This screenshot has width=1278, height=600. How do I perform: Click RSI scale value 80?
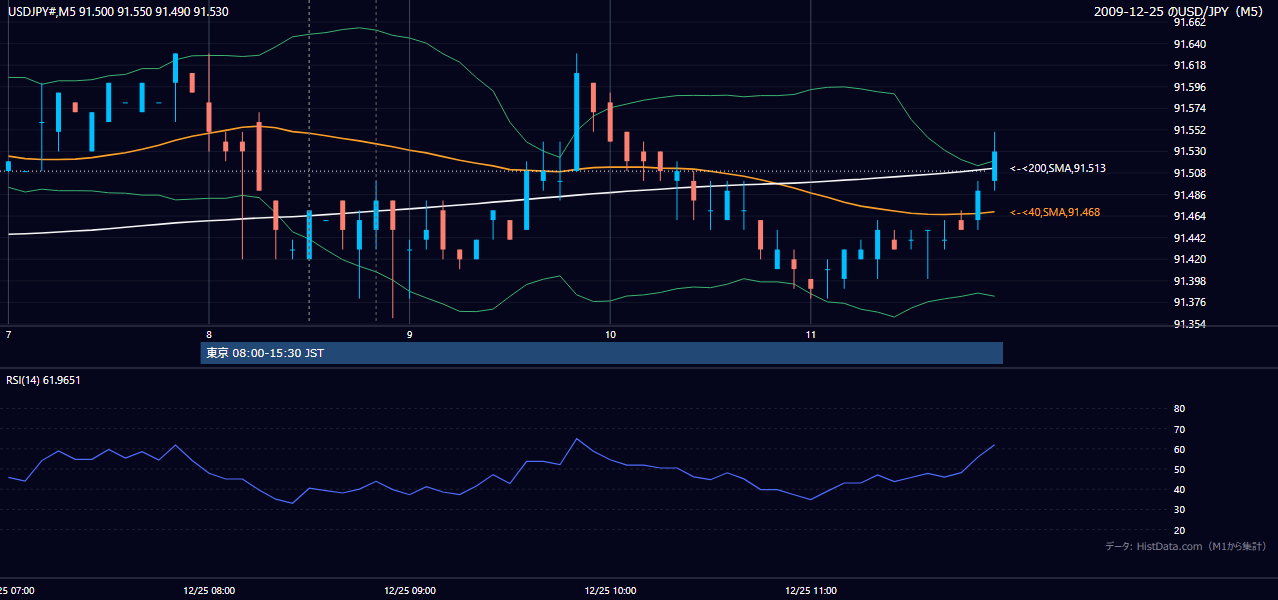(x=1179, y=409)
